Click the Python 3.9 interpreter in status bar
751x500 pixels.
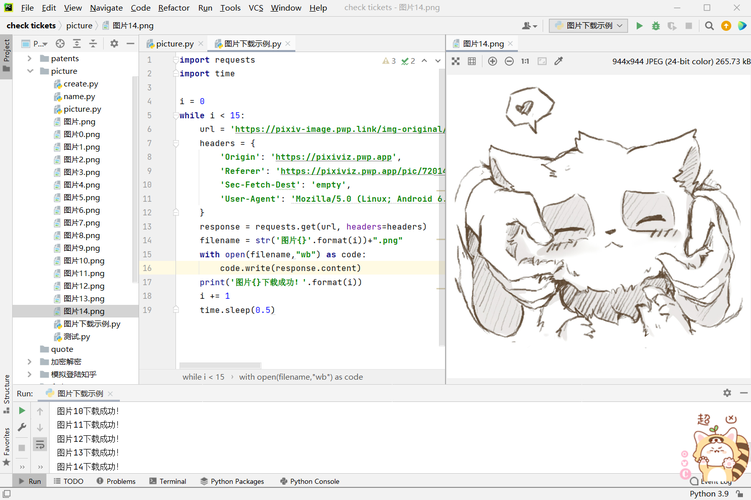(x=710, y=493)
